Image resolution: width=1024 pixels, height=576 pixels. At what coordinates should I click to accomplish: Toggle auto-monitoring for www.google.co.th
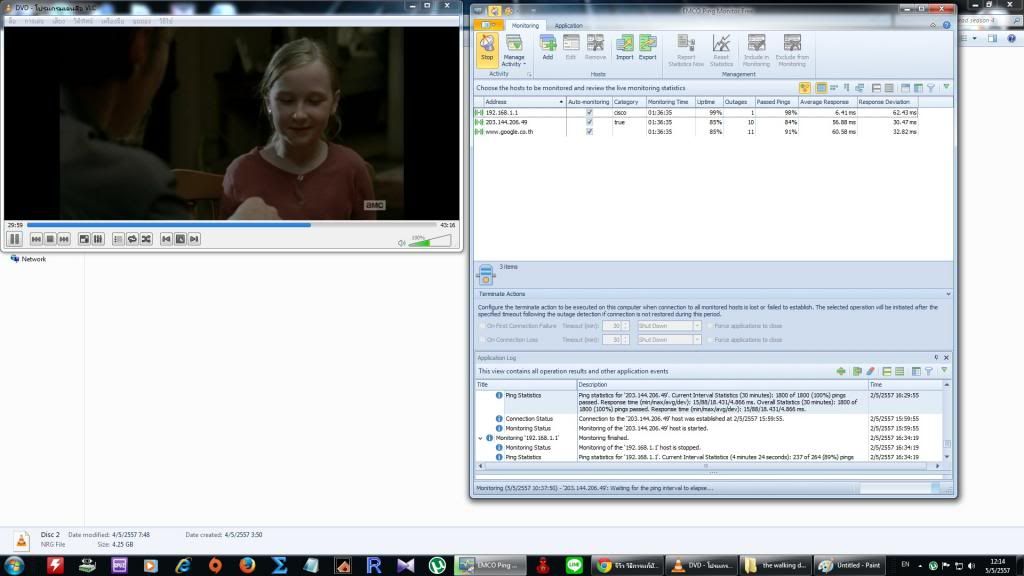click(589, 131)
